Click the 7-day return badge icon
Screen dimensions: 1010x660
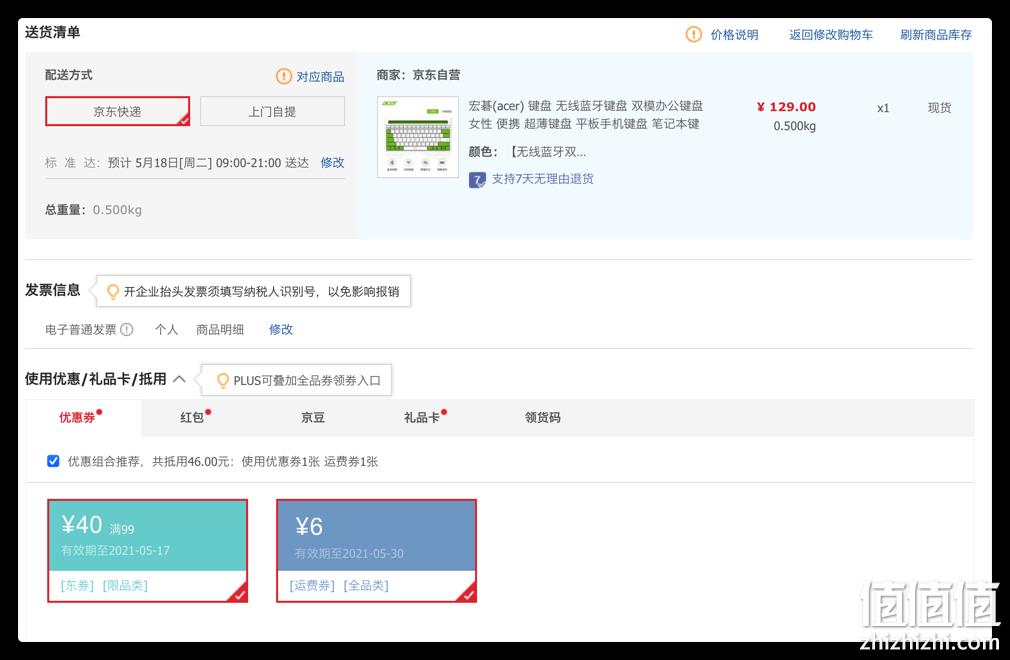[x=477, y=180]
